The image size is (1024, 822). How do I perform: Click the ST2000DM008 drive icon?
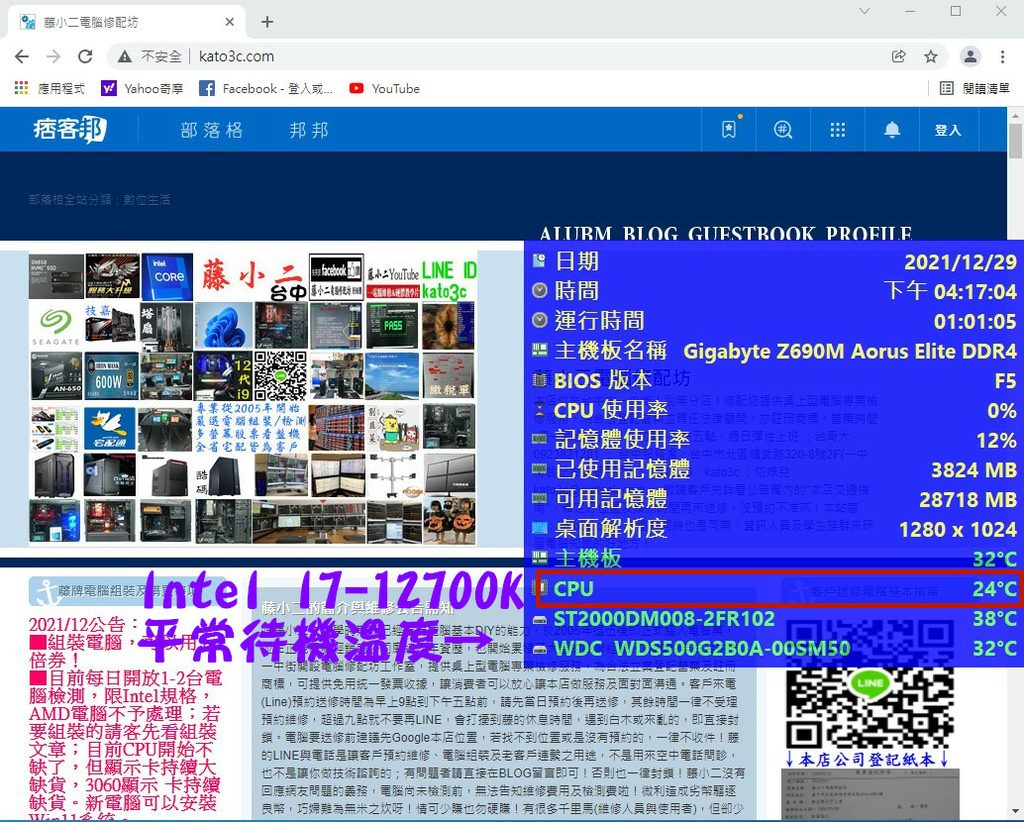click(539, 619)
